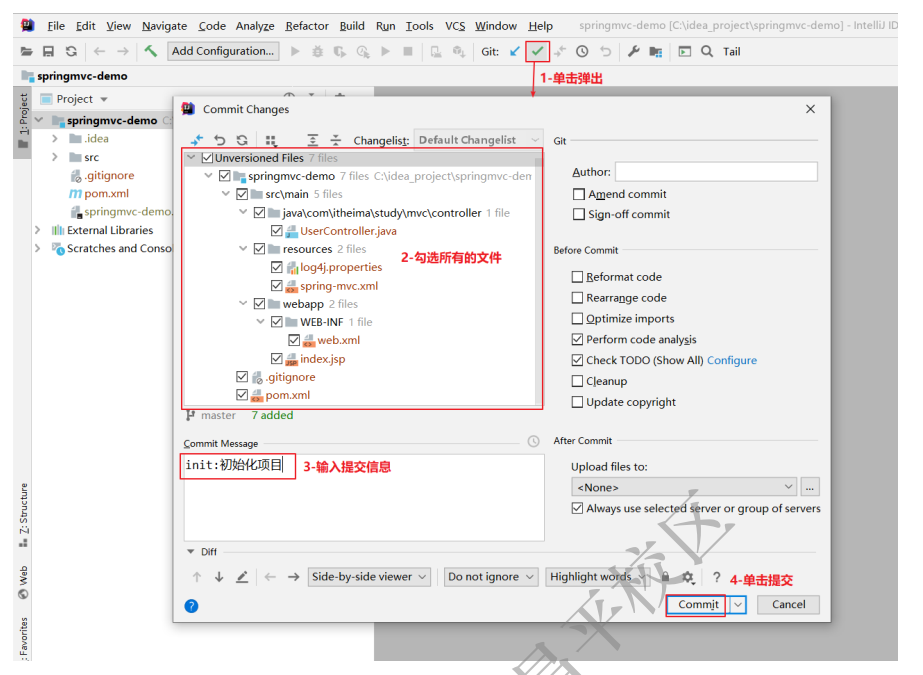Select web.xml in the commit file tree
Screen dimensions: 923x675
coord(338,340)
